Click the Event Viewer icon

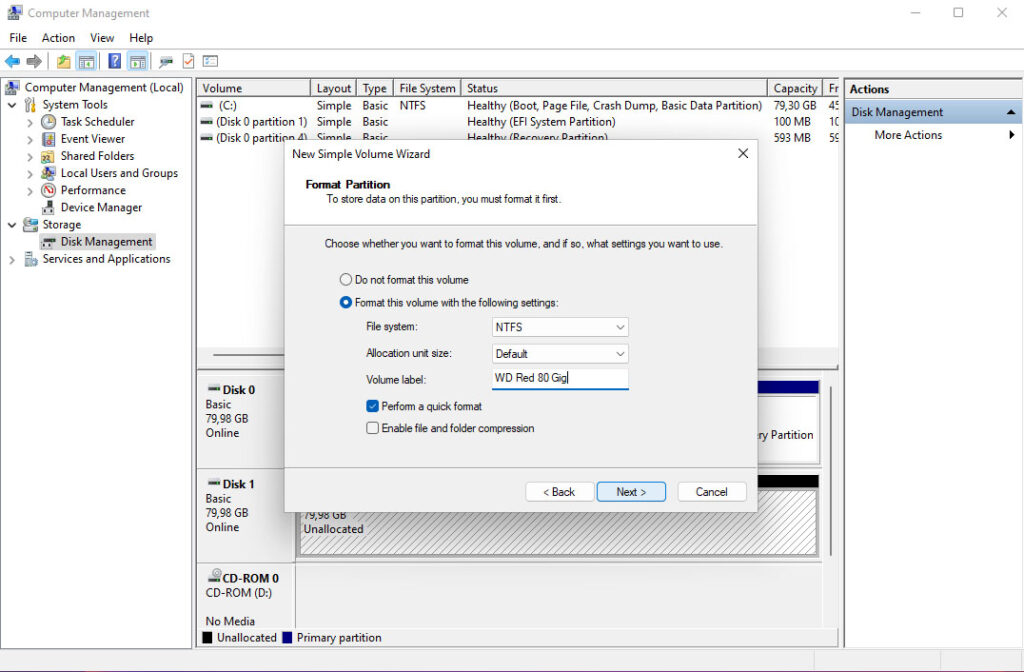click(x=48, y=139)
